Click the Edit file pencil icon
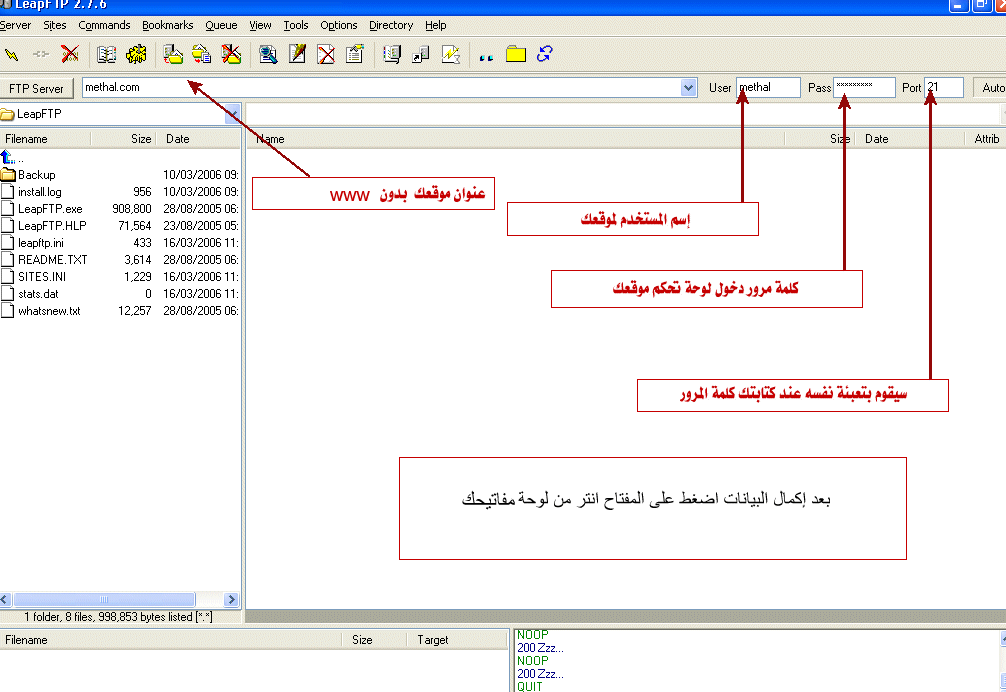This screenshot has width=1006, height=692. pyautogui.click(x=297, y=54)
